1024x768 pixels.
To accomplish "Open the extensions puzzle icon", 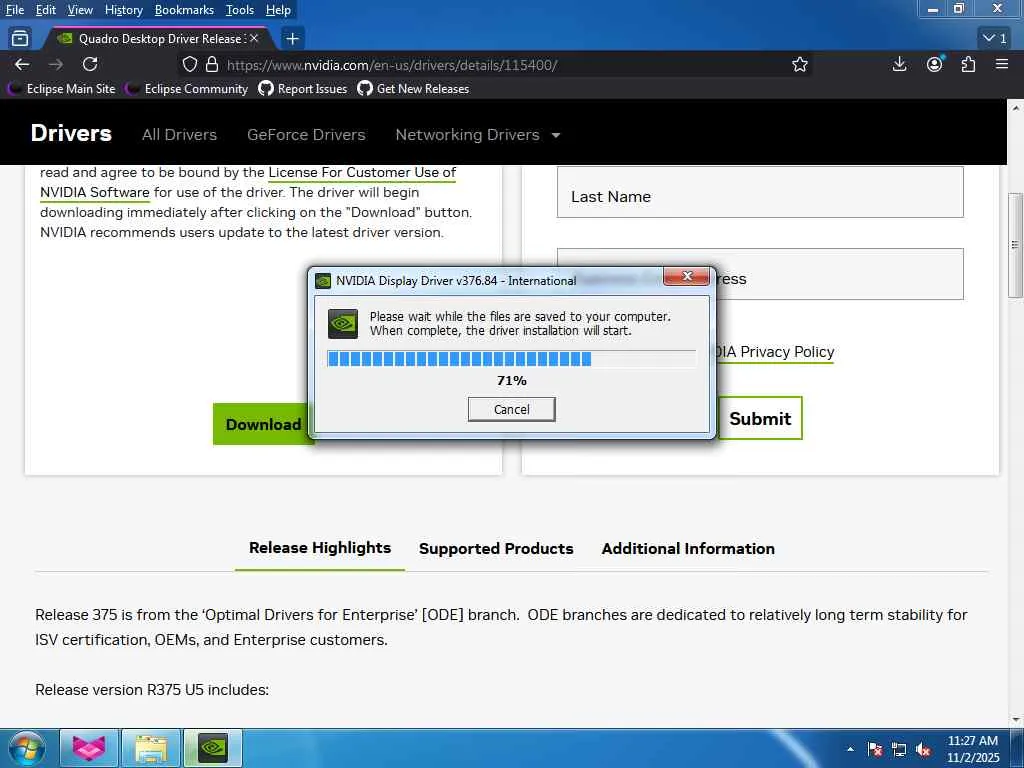I will tap(968, 64).
